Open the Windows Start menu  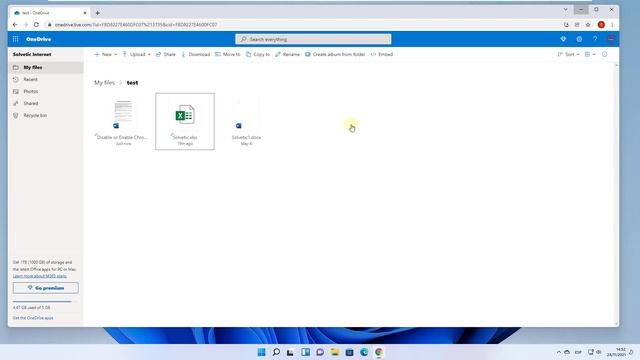[x=262, y=352]
